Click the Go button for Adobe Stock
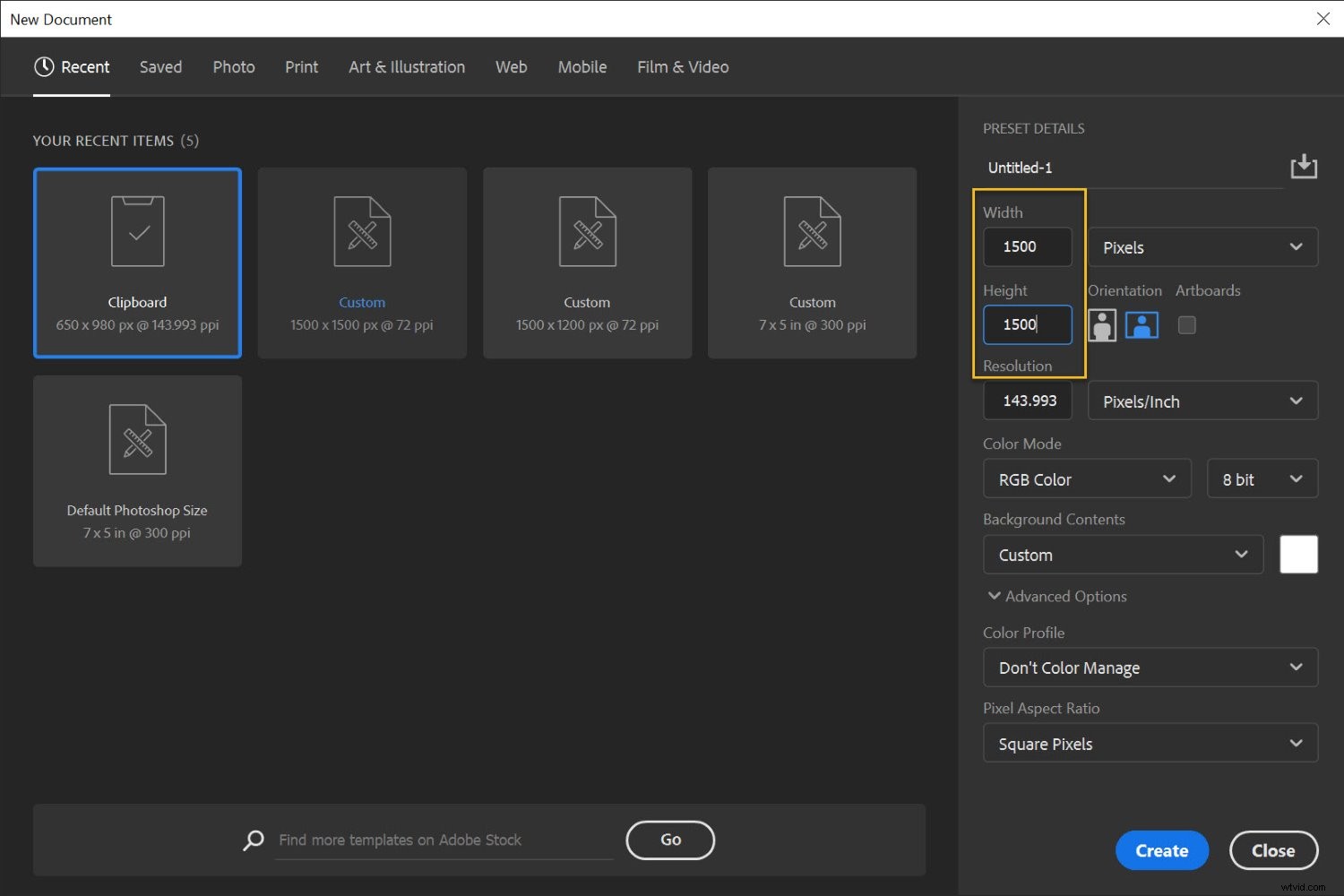 pyautogui.click(x=670, y=840)
